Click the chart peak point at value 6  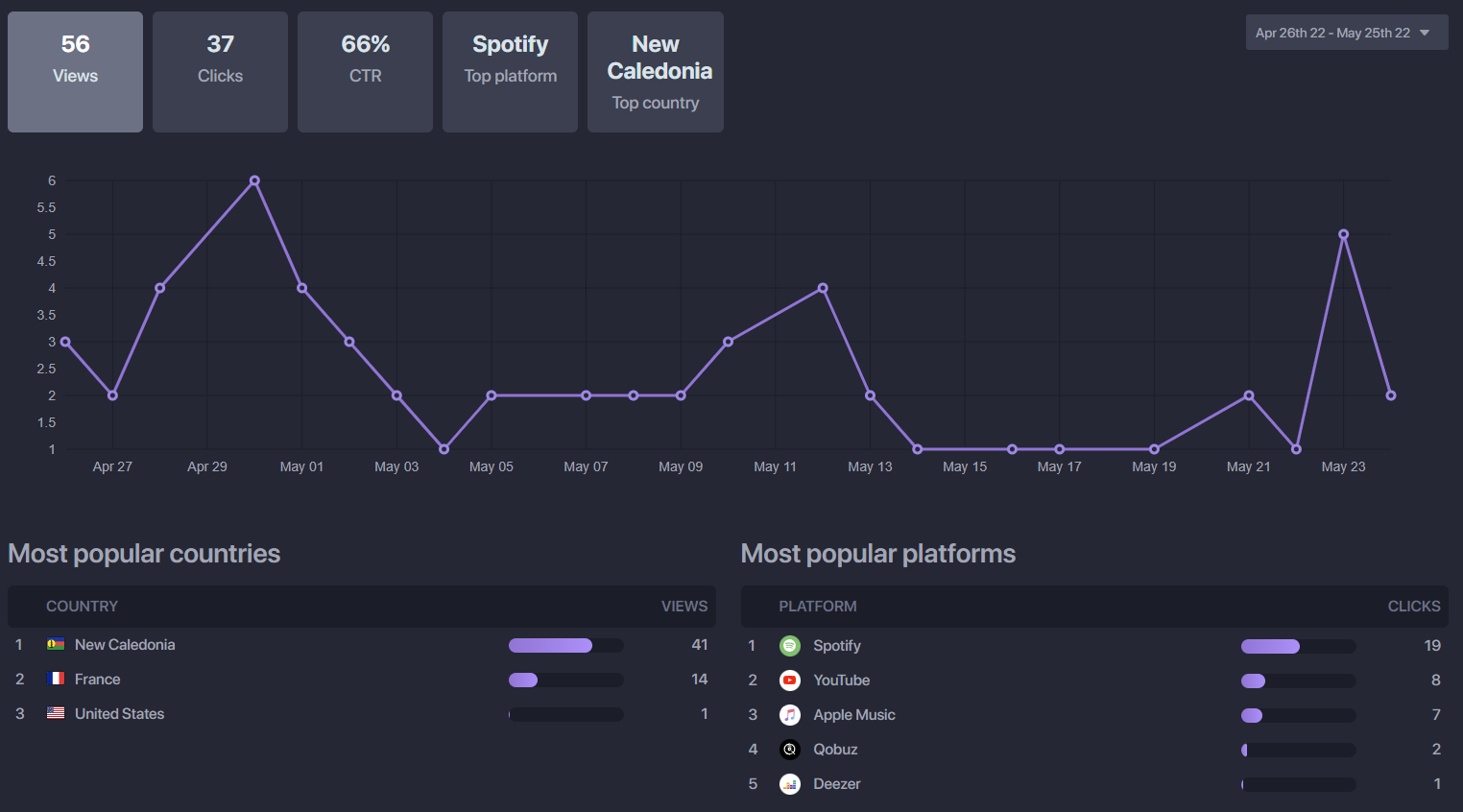254,180
